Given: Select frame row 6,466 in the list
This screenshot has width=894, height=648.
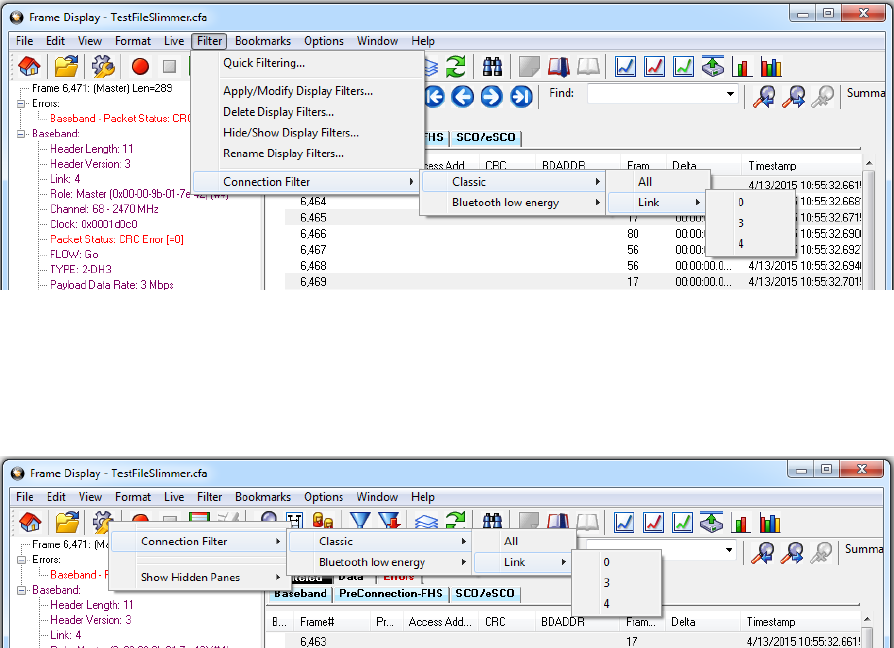Looking at the screenshot, I should (x=313, y=234).
